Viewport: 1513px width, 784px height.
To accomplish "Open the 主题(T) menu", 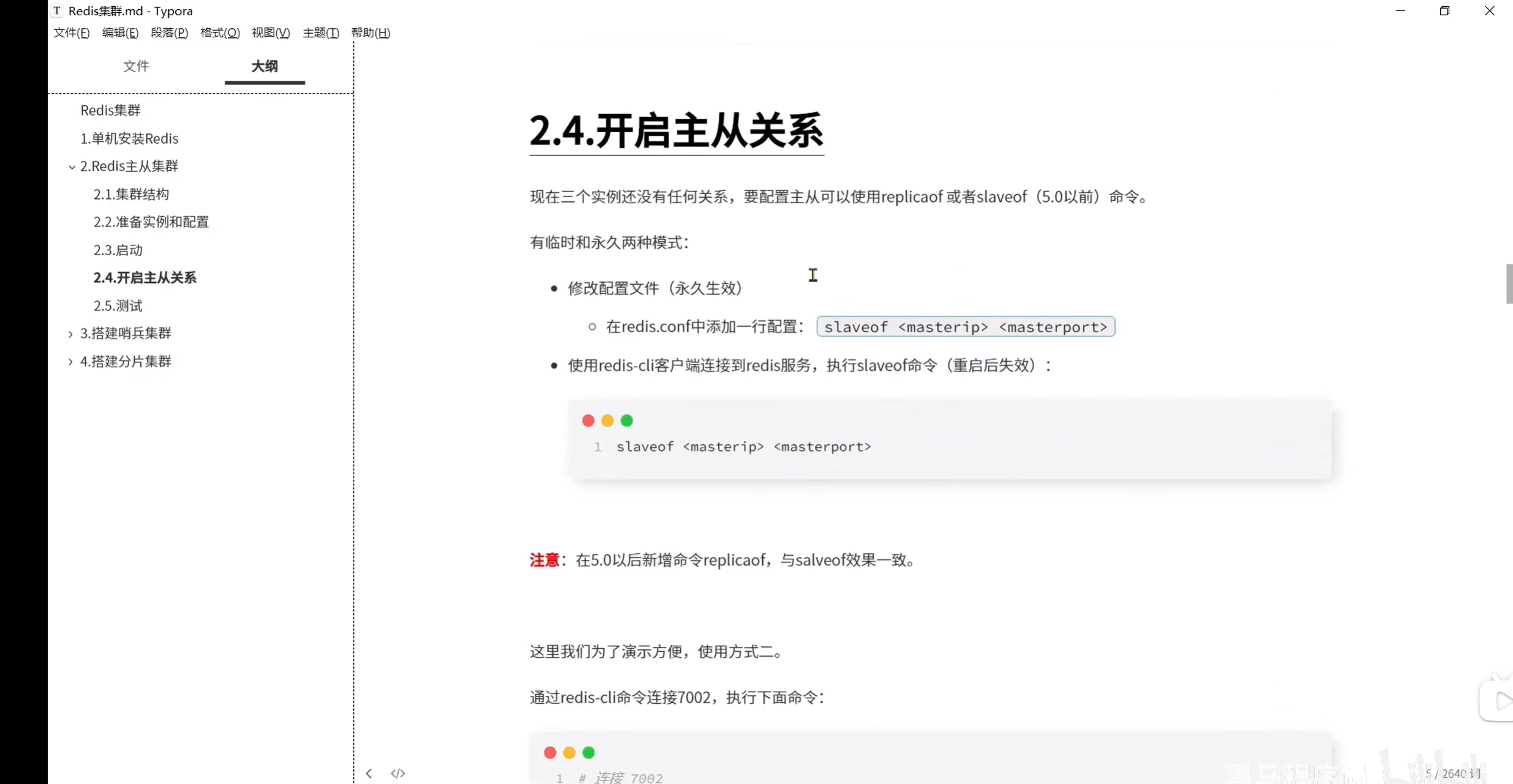I will [320, 32].
